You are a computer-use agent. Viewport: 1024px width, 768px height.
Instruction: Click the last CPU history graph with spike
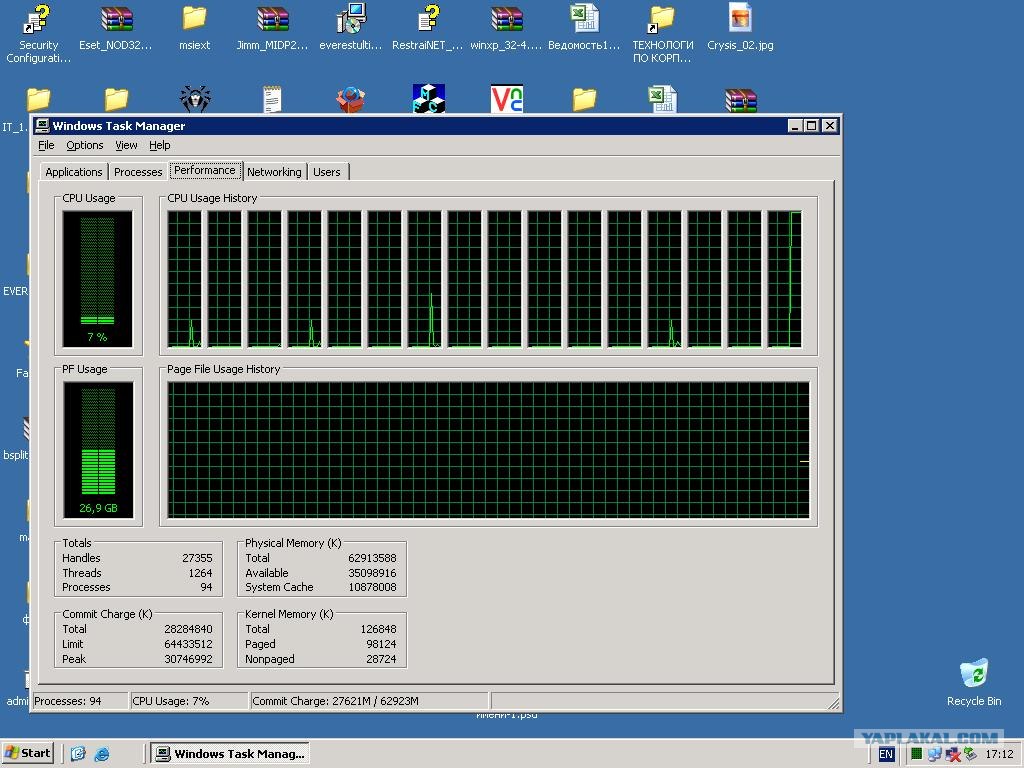coord(784,279)
